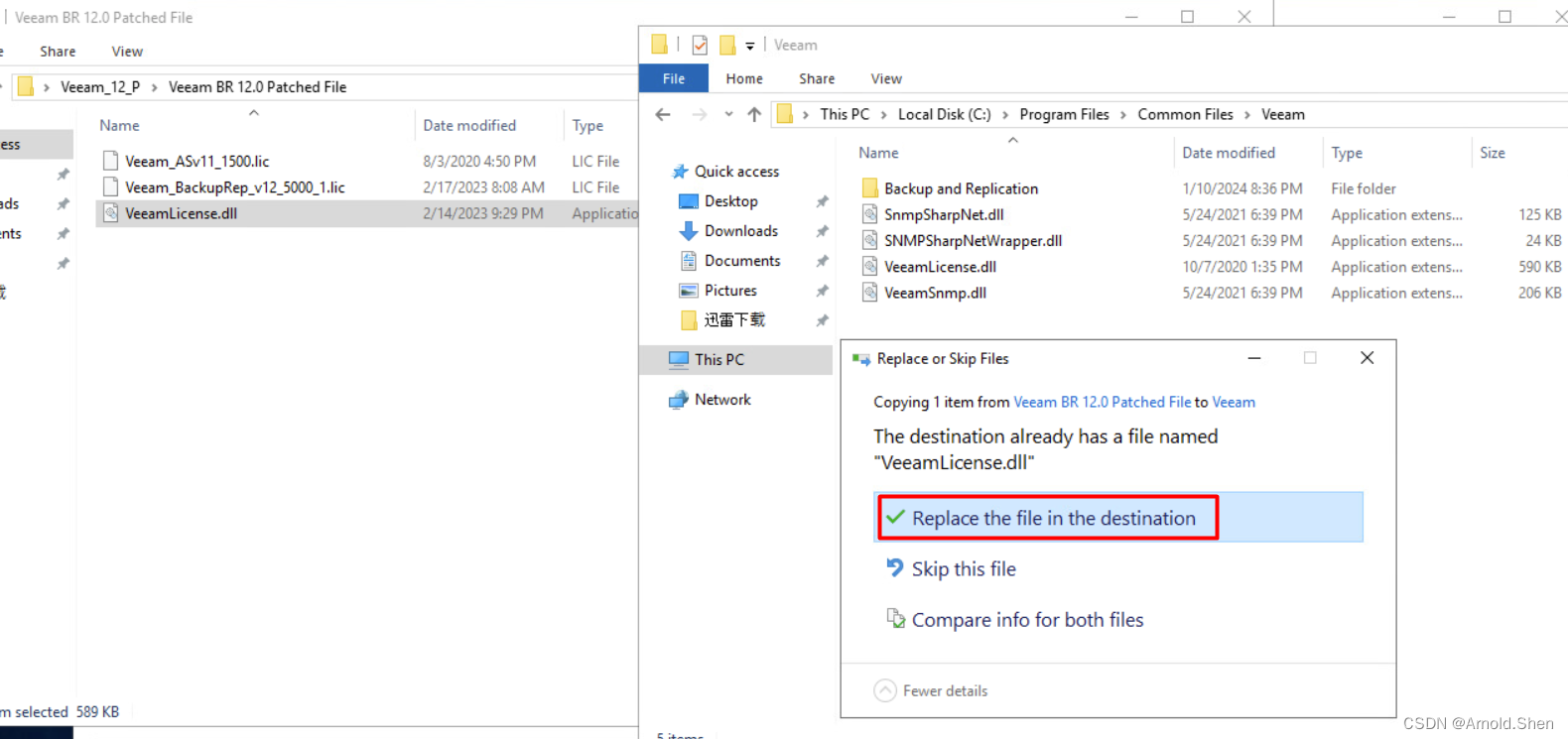
Task: Click Program Files breadcrumb
Action: click(x=1064, y=114)
